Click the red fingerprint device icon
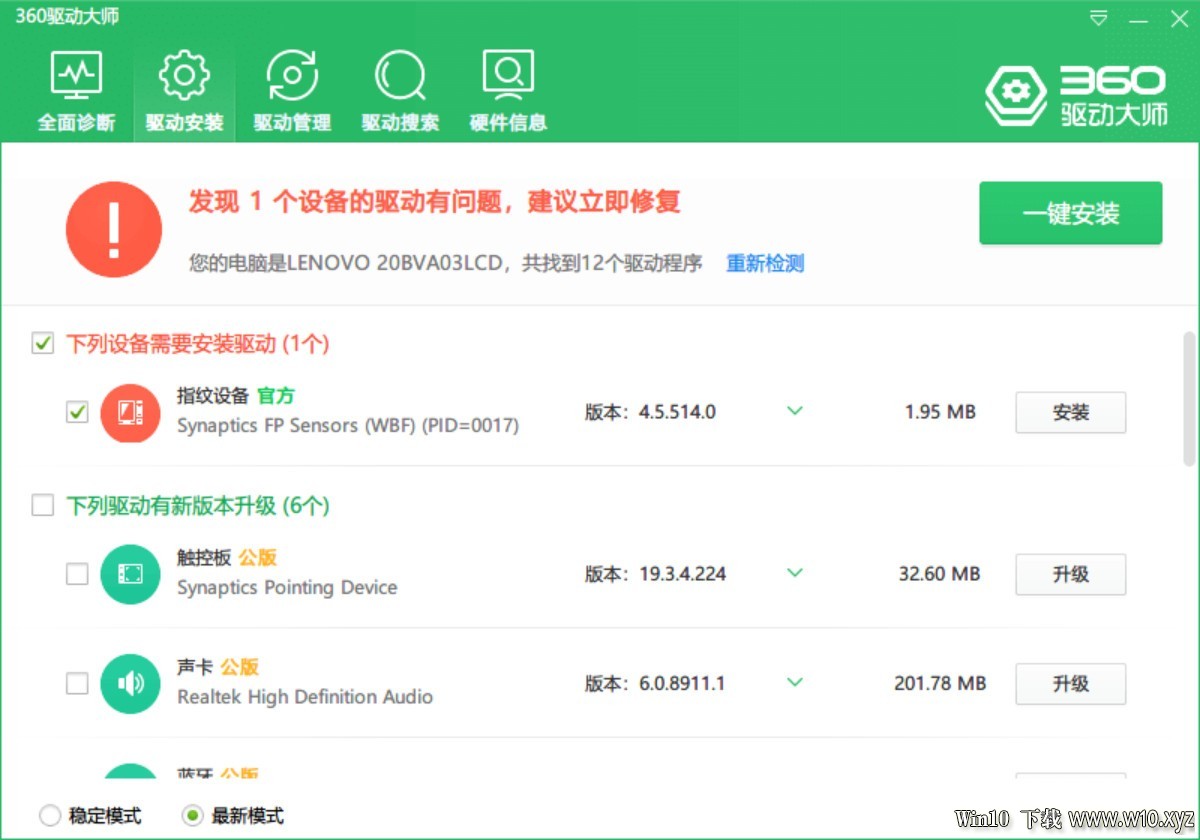Viewport: 1200px width, 840px height. pos(130,412)
